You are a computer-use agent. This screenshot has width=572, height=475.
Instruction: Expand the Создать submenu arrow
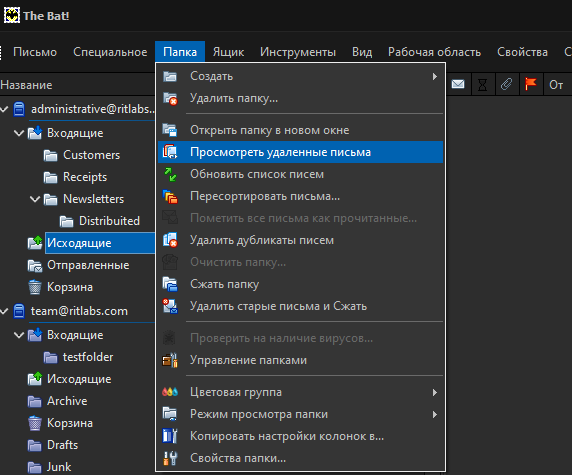(x=434, y=76)
